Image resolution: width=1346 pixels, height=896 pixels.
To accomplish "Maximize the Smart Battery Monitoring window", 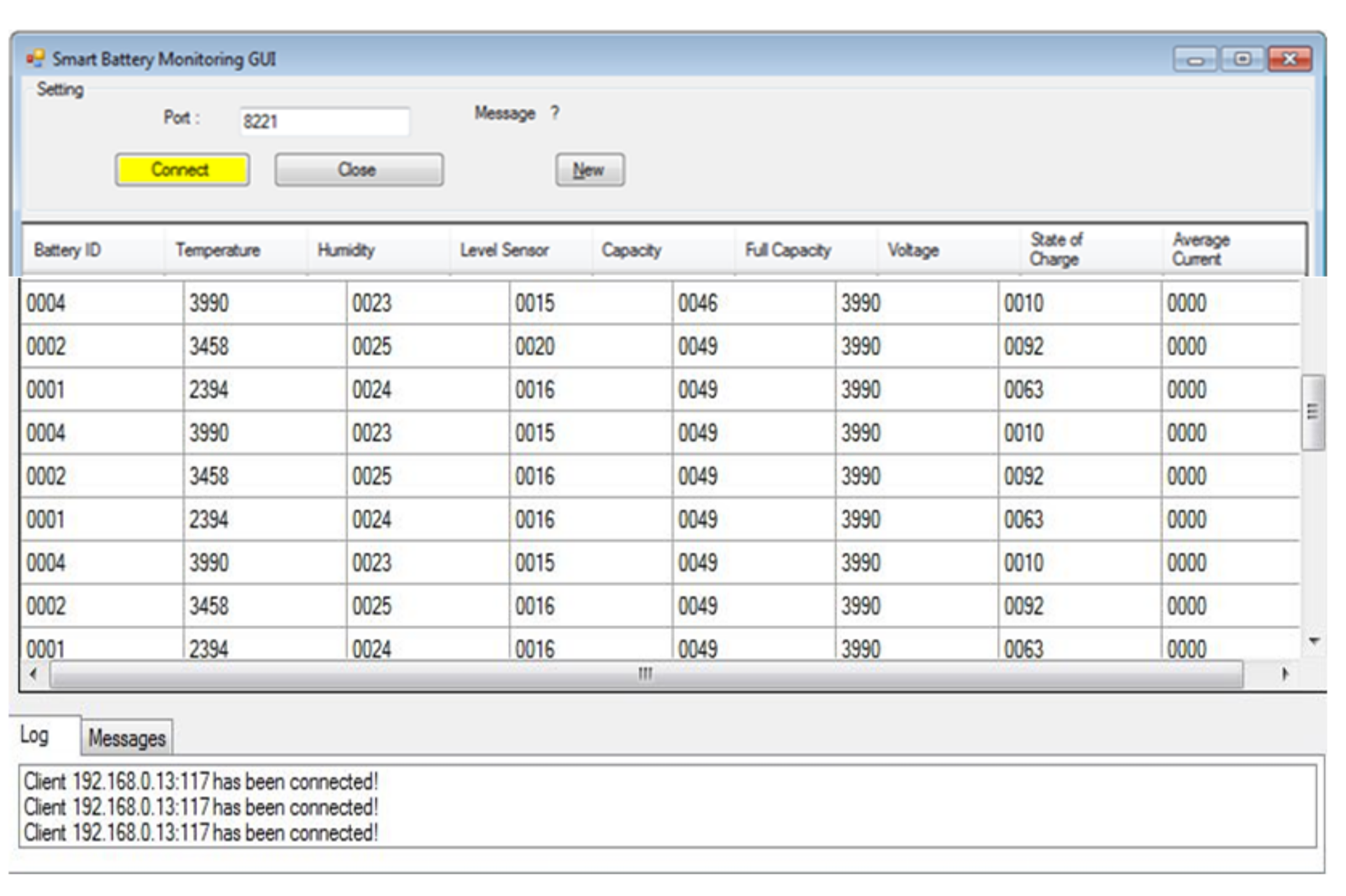I will pos(1242,59).
